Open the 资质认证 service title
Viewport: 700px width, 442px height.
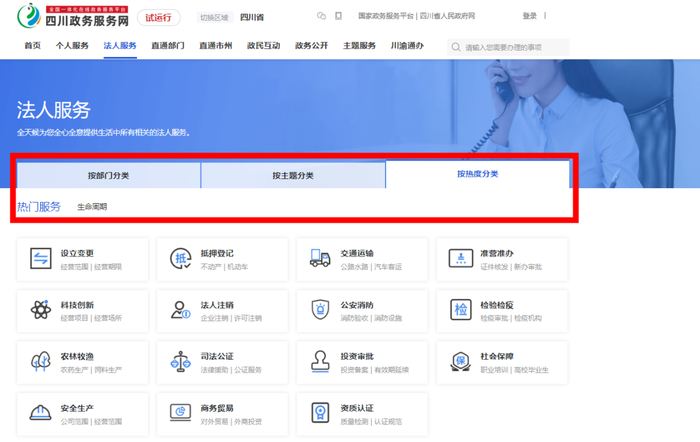click(x=357, y=408)
